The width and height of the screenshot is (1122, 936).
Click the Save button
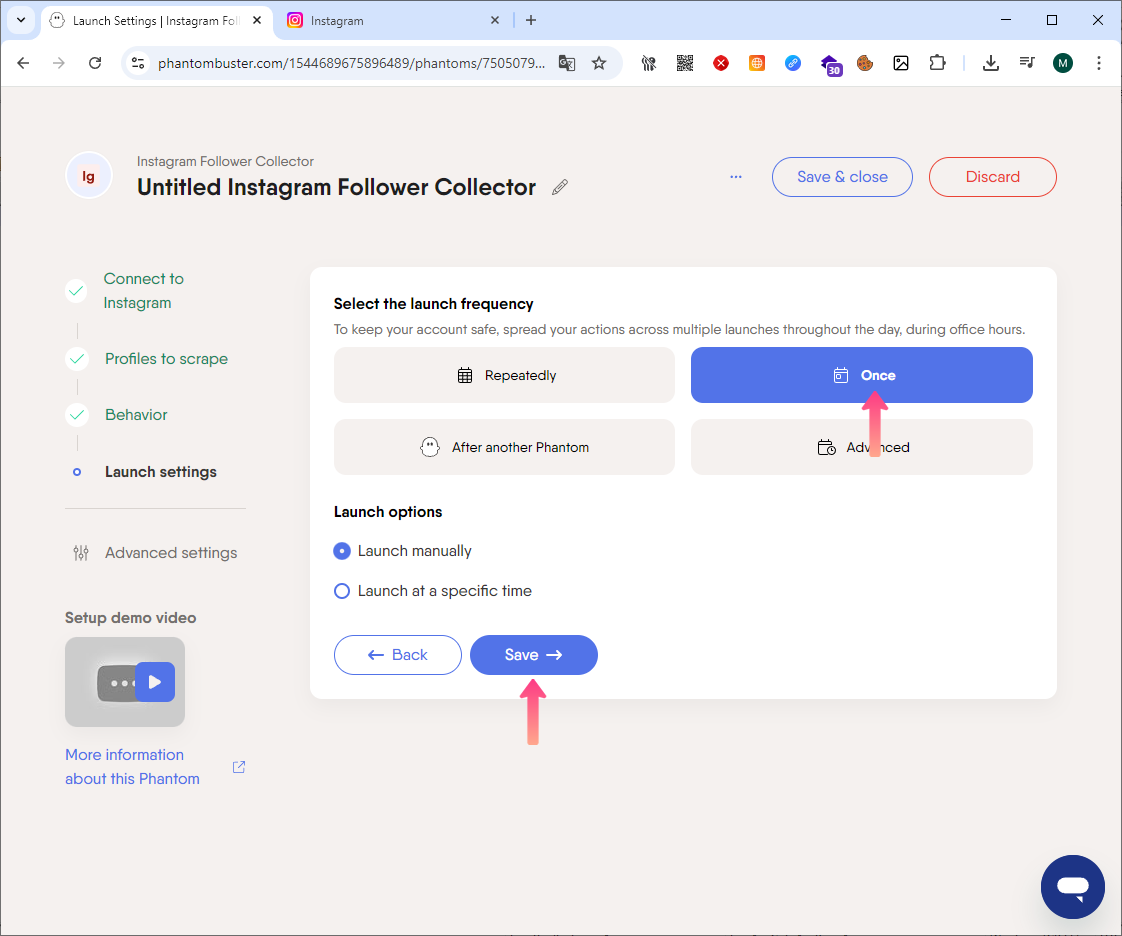(534, 655)
